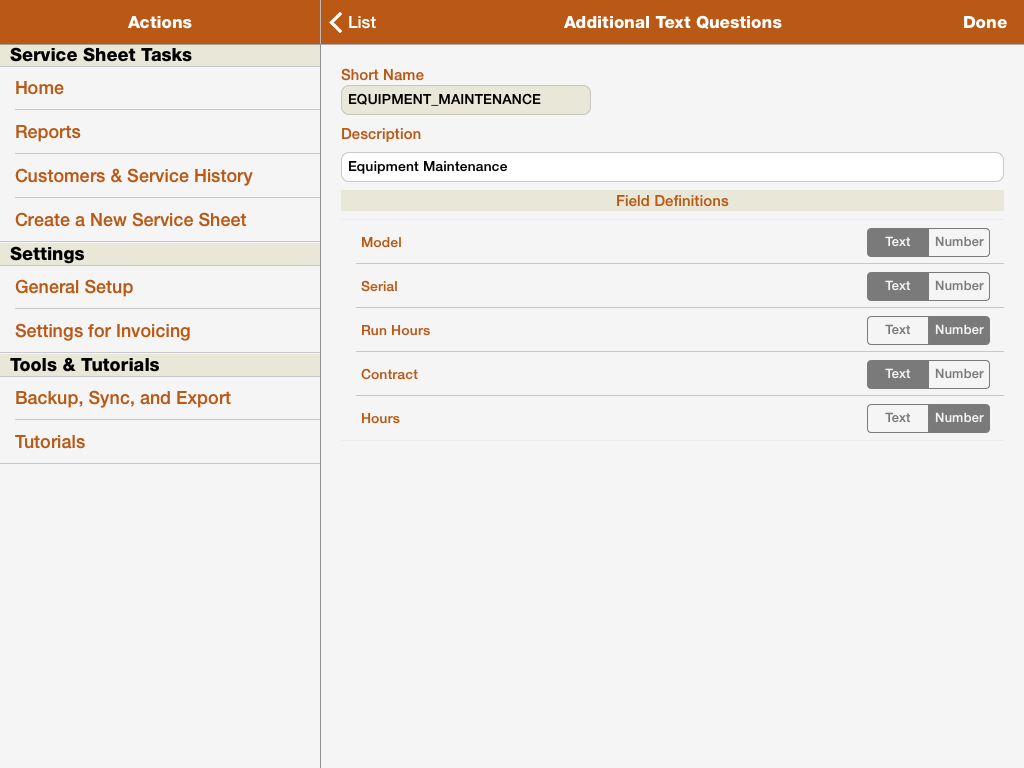
Task: Go back using the List chevron
Action: pyautogui.click(x=352, y=22)
